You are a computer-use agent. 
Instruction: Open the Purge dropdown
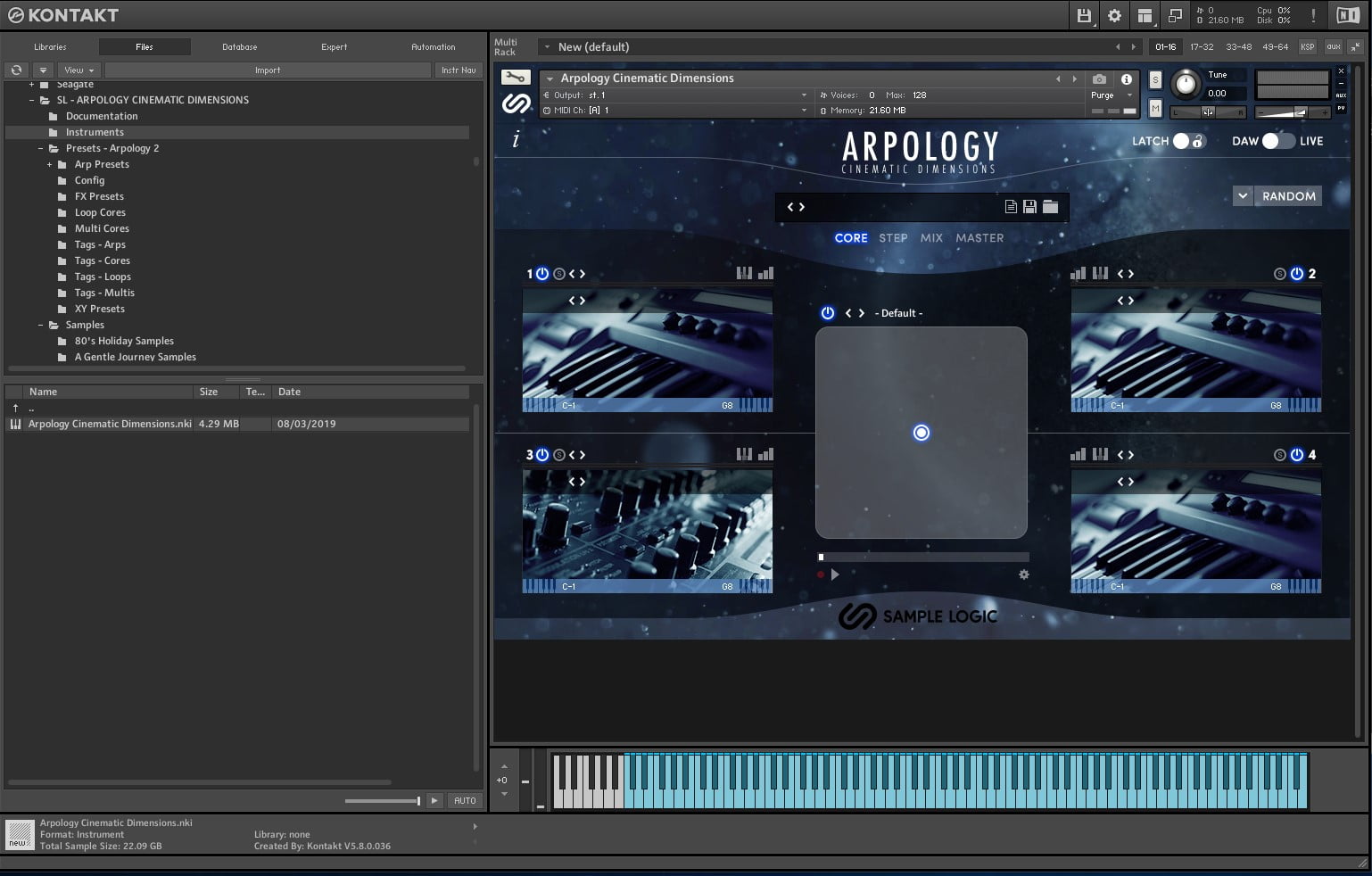pos(1111,95)
